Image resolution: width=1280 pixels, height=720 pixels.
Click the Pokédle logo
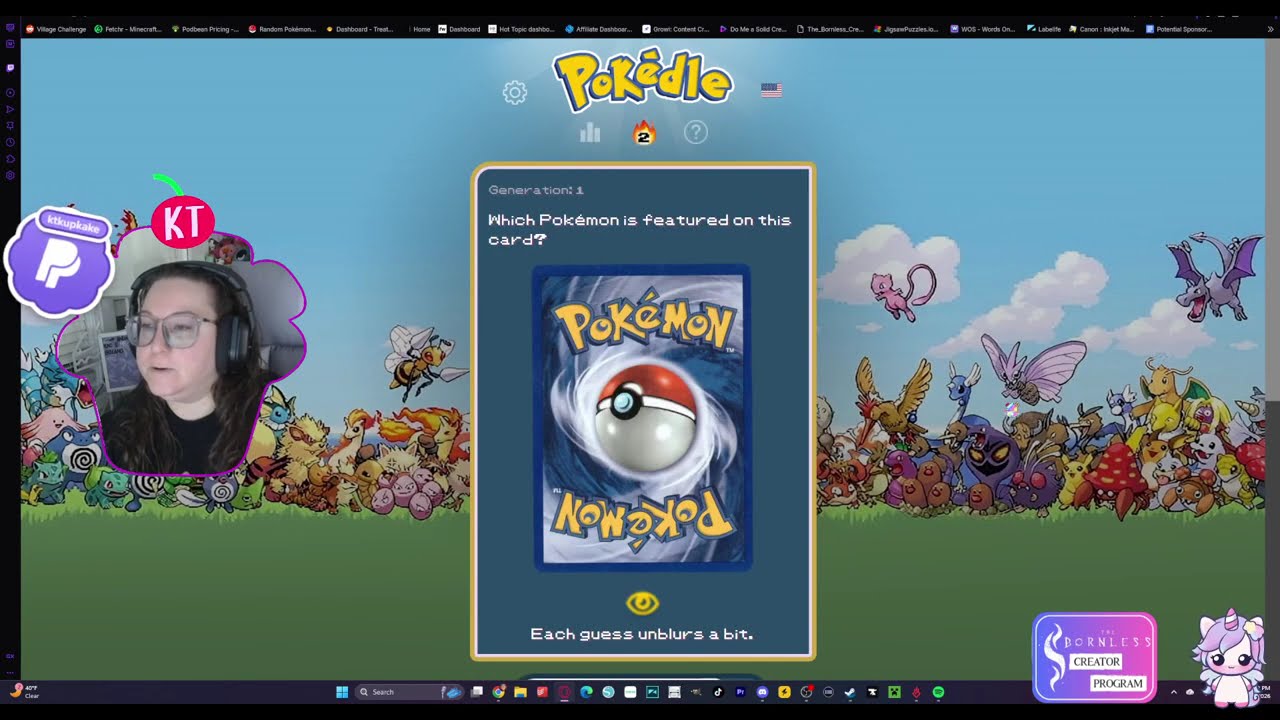(x=643, y=80)
